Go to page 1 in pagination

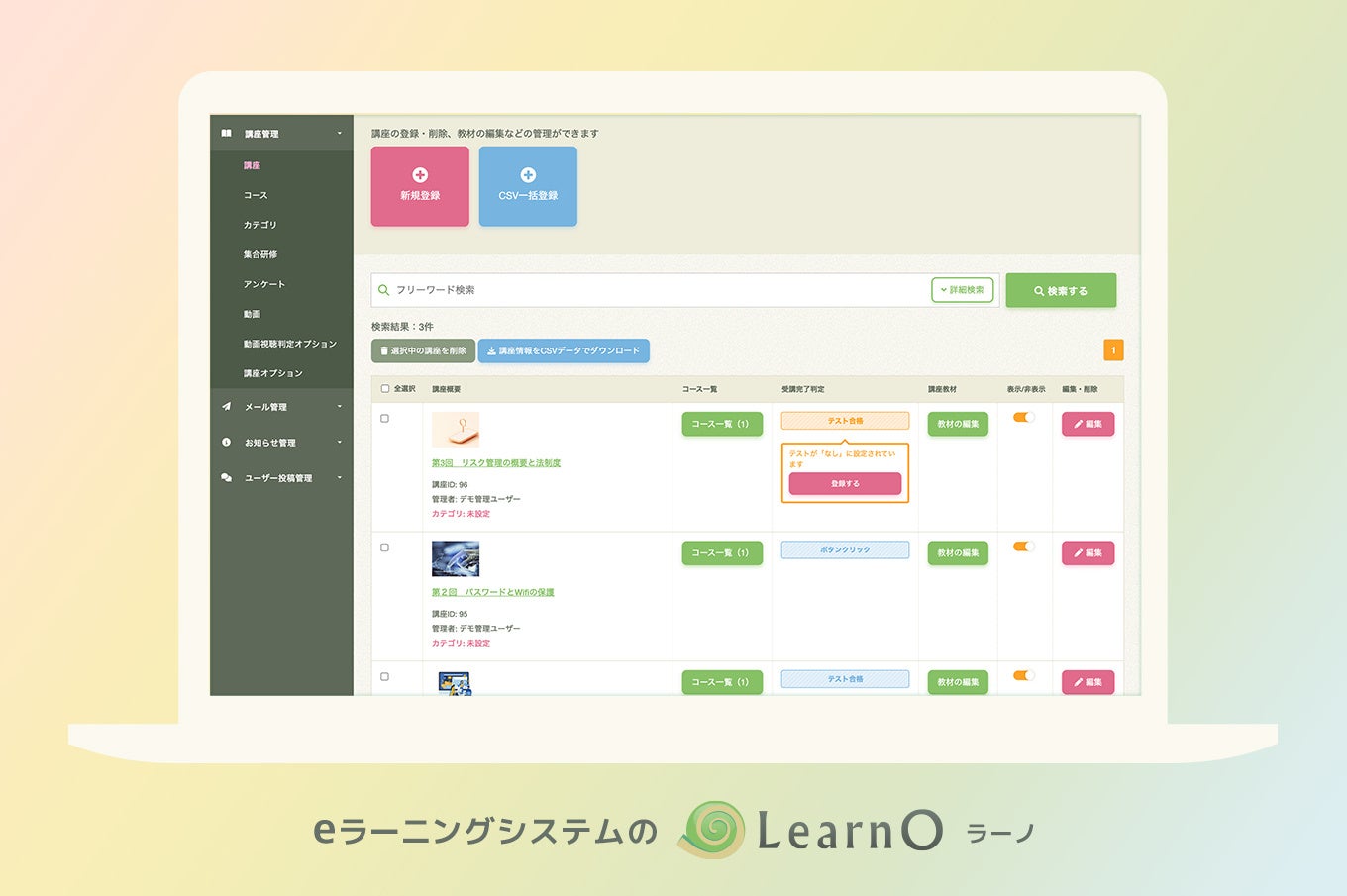coord(1113,350)
